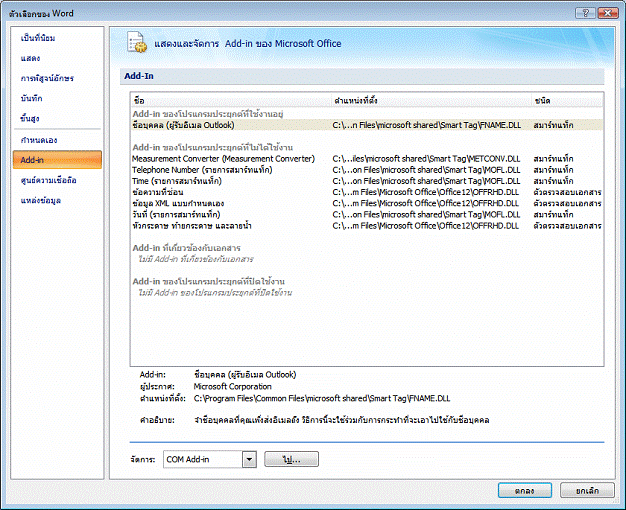Select the Measurement Converter add-in row
The height and width of the screenshot is (510, 626).
click(223, 158)
